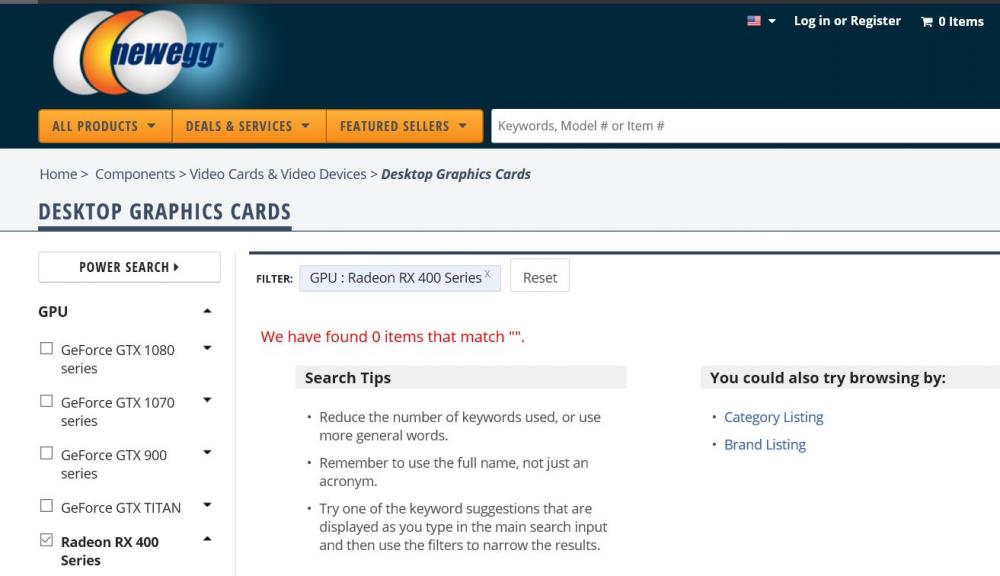The image size is (1000, 576).
Task: Collapse the Radeon RX 400 Series arrow
Action: click(x=207, y=539)
